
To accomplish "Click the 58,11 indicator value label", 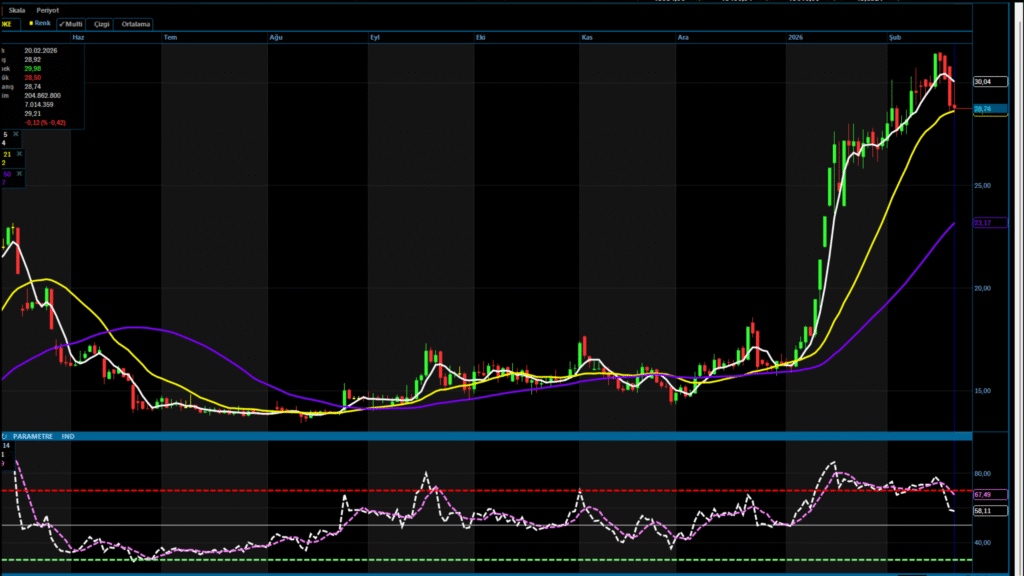I will pyautogui.click(x=981, y=510).
